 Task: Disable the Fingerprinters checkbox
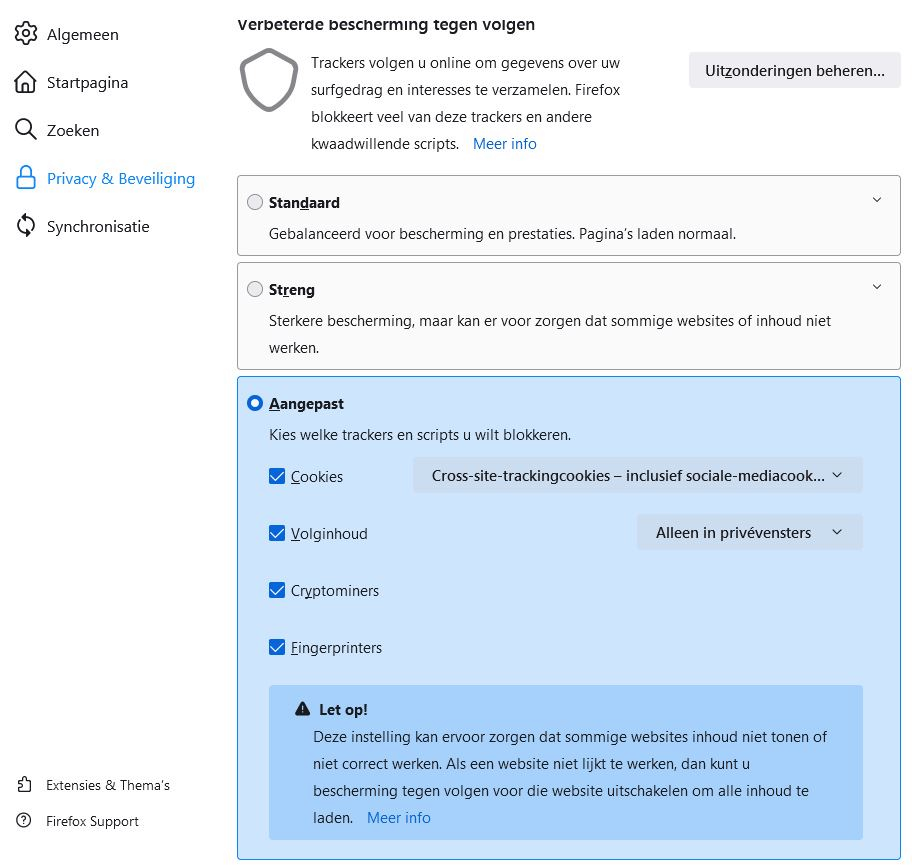tap(278, 647)
